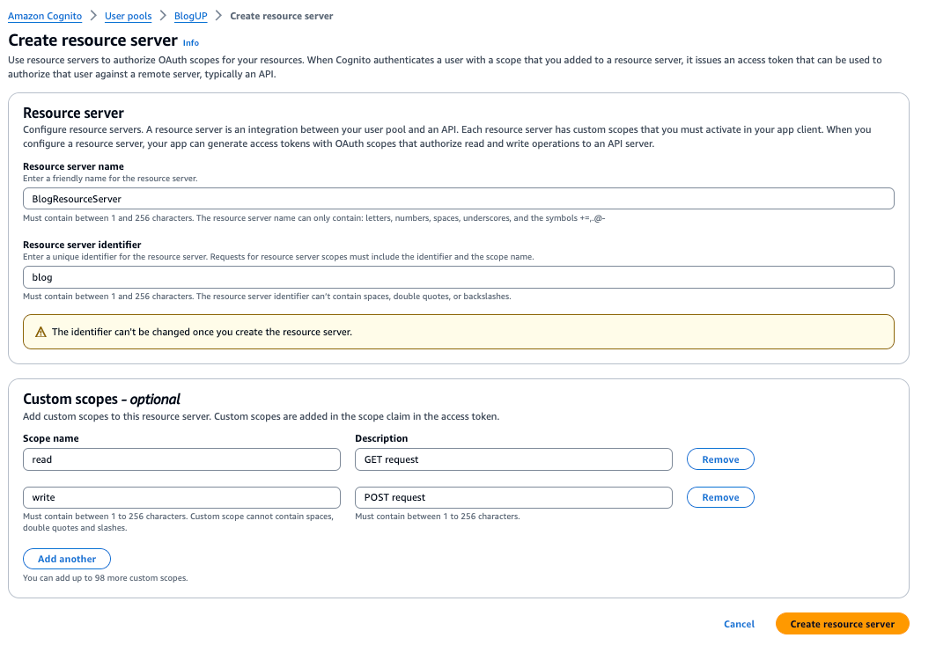This screenshot has height=660, width=936.
Task: Click Add another to create new scope
Action: pyautogui.click(x=66, y=558)
